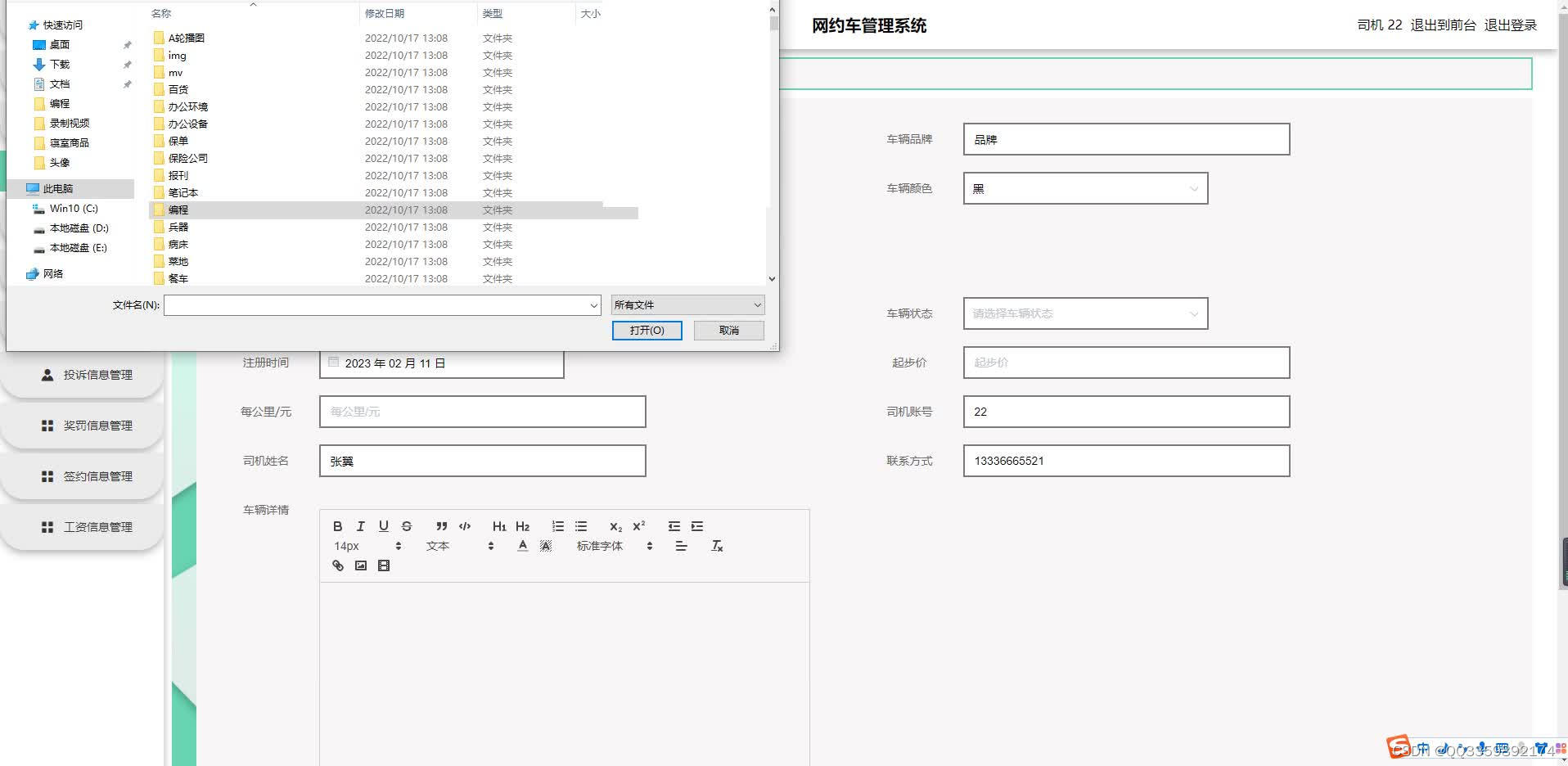Click the 每公里/元 input field
The height and width of the screenshot is (766, 1568).
coord(482,412)
